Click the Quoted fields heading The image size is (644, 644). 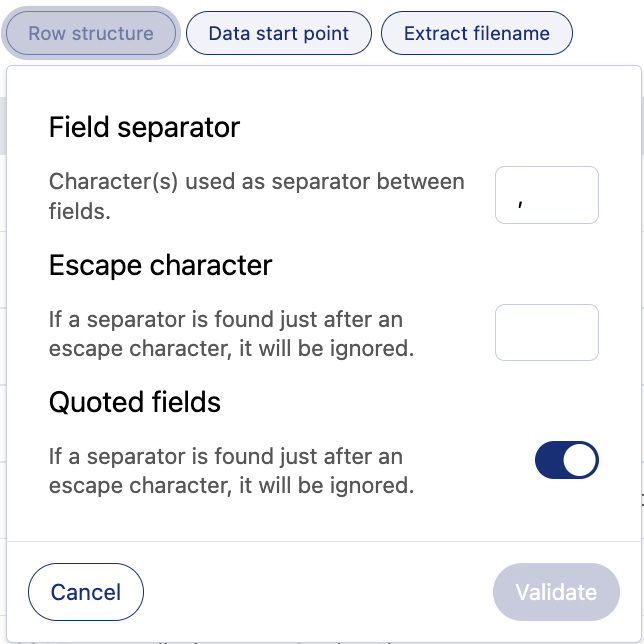tap(135, 402)
